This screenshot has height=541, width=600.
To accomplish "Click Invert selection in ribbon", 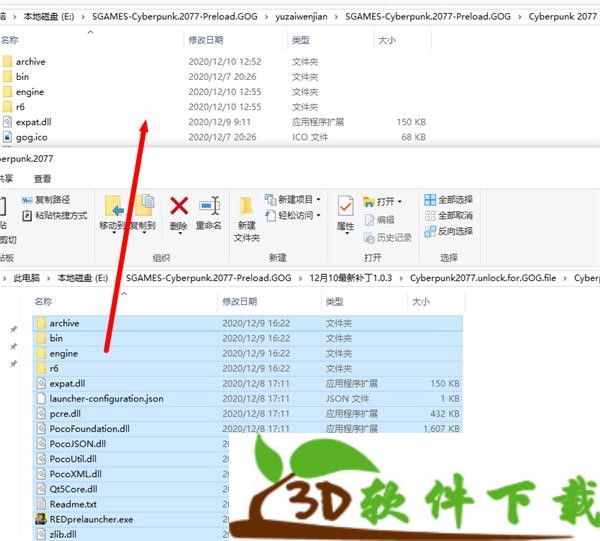I will point(448,231).
